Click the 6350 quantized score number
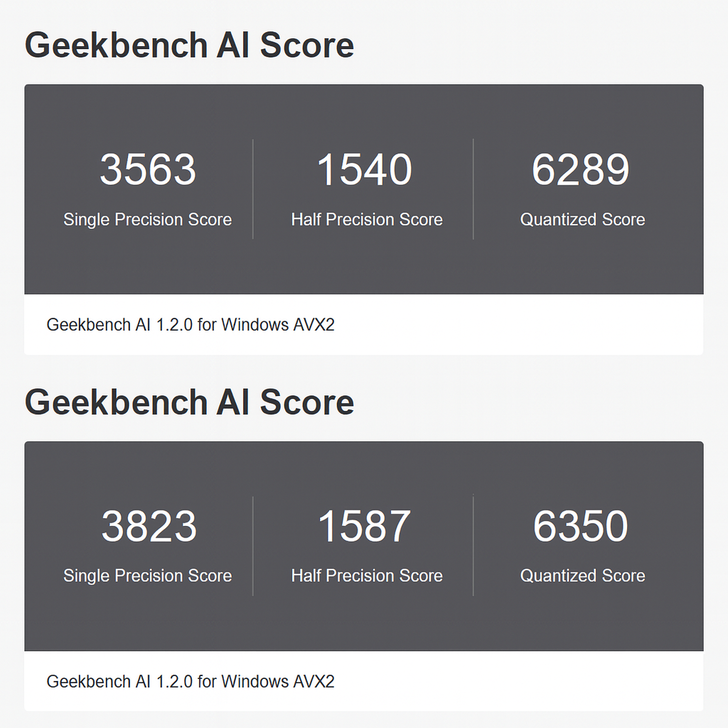Viewport: 728px width, 728px height. 581,526
